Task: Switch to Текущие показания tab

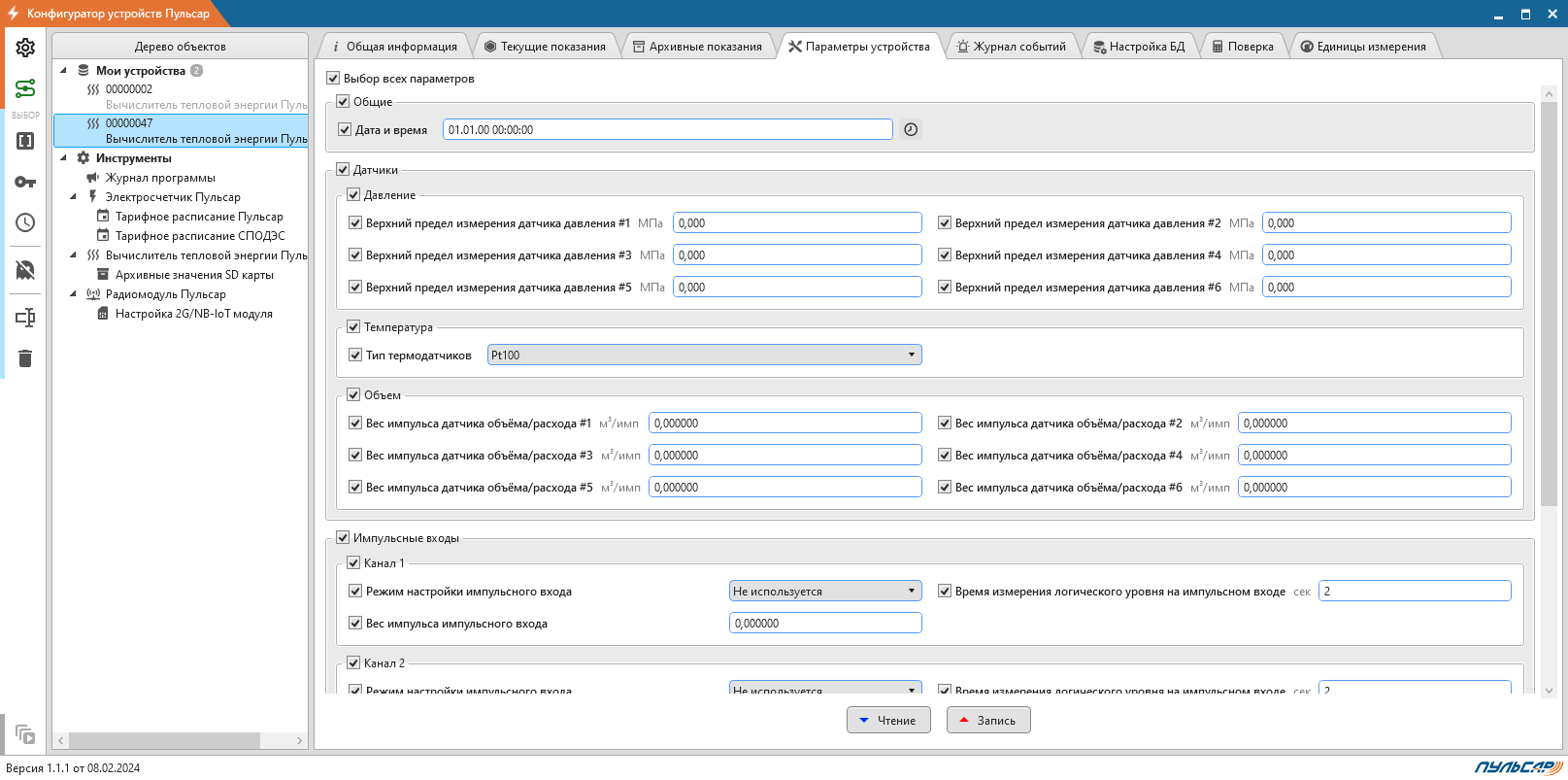Action: [x=545, y=47]
